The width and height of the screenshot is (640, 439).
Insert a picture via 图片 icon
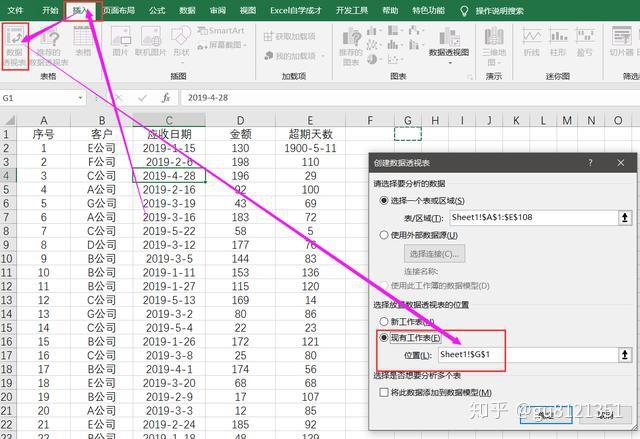120,41
